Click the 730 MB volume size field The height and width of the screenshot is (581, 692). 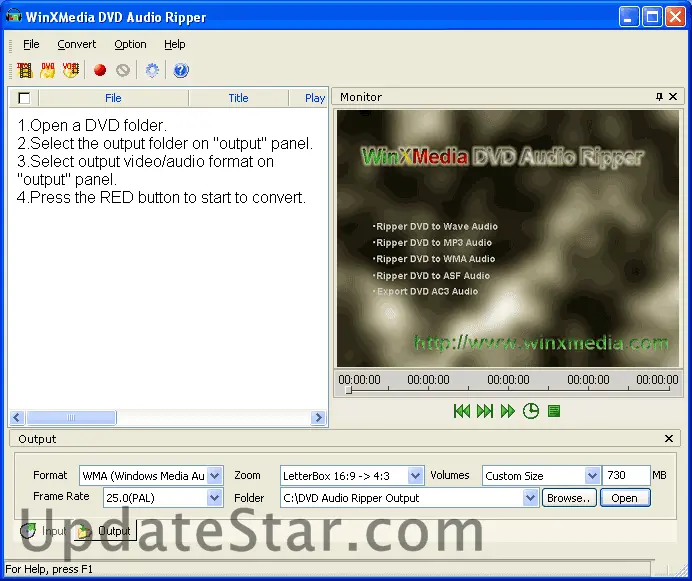click(626, 475)
